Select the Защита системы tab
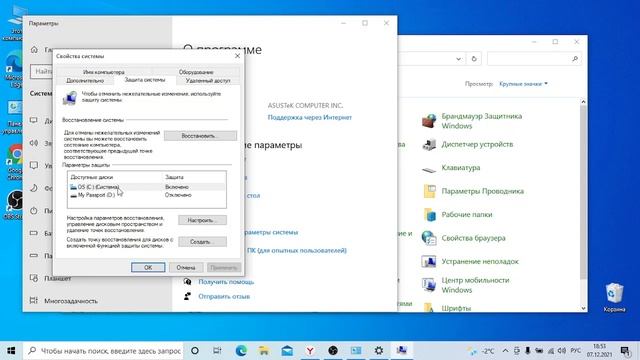Viewport: 640px width, 360px height. pyautogui.click(x=145, y=80)
